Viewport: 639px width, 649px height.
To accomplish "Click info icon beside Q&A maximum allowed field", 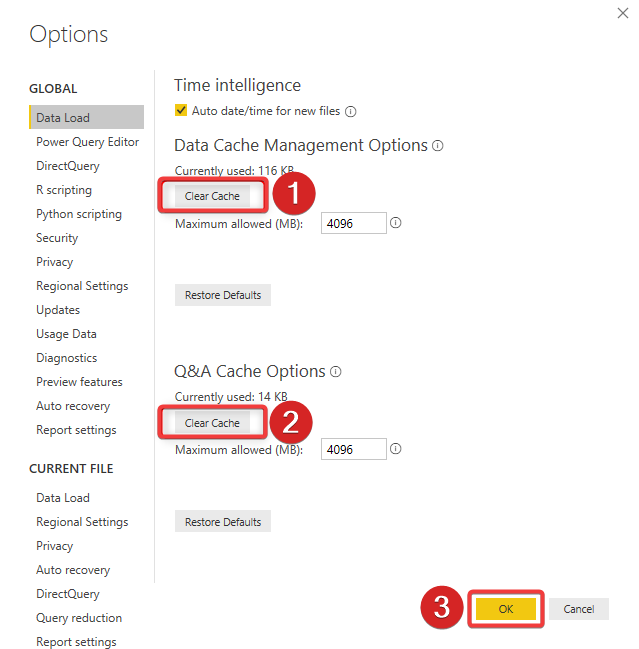I will coord(396,449).
